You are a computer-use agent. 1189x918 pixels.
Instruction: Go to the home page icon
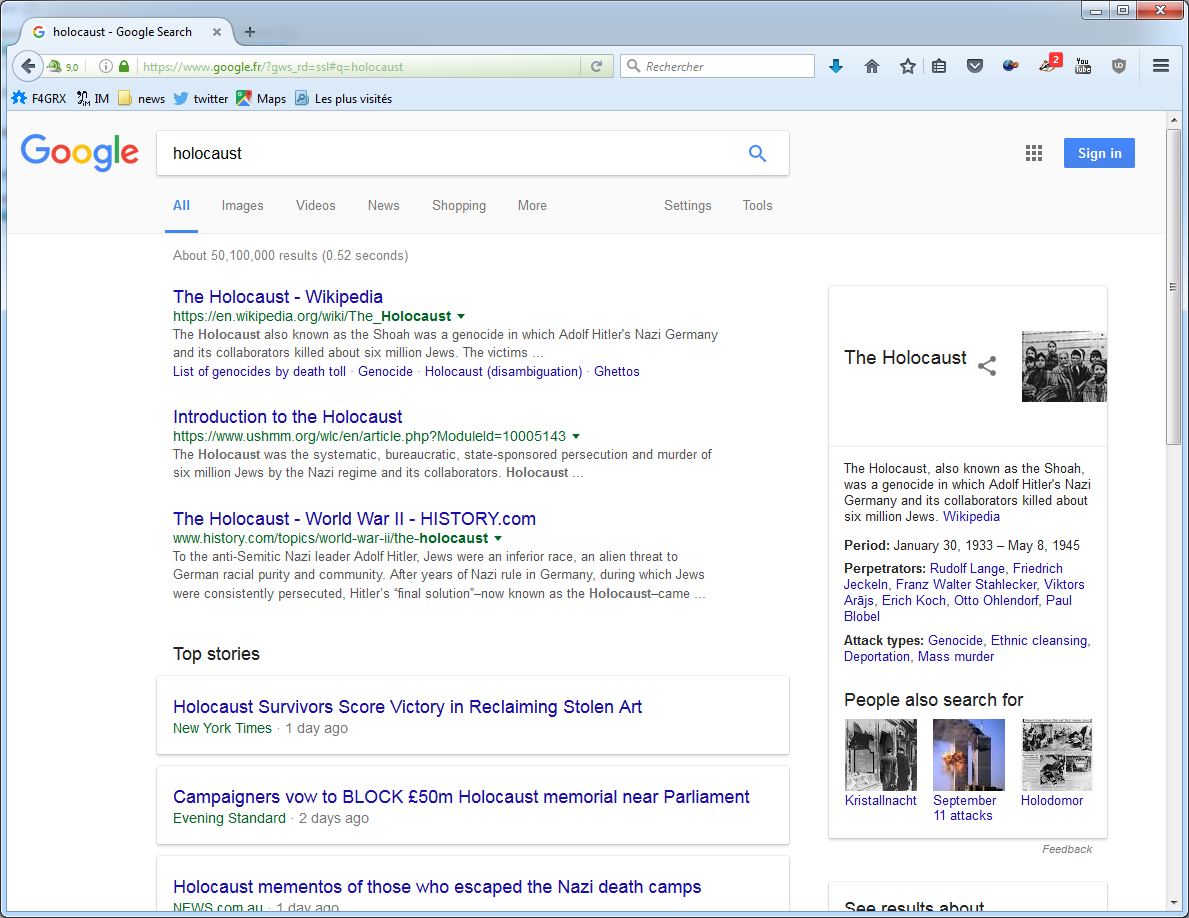[x=872, y=67]
